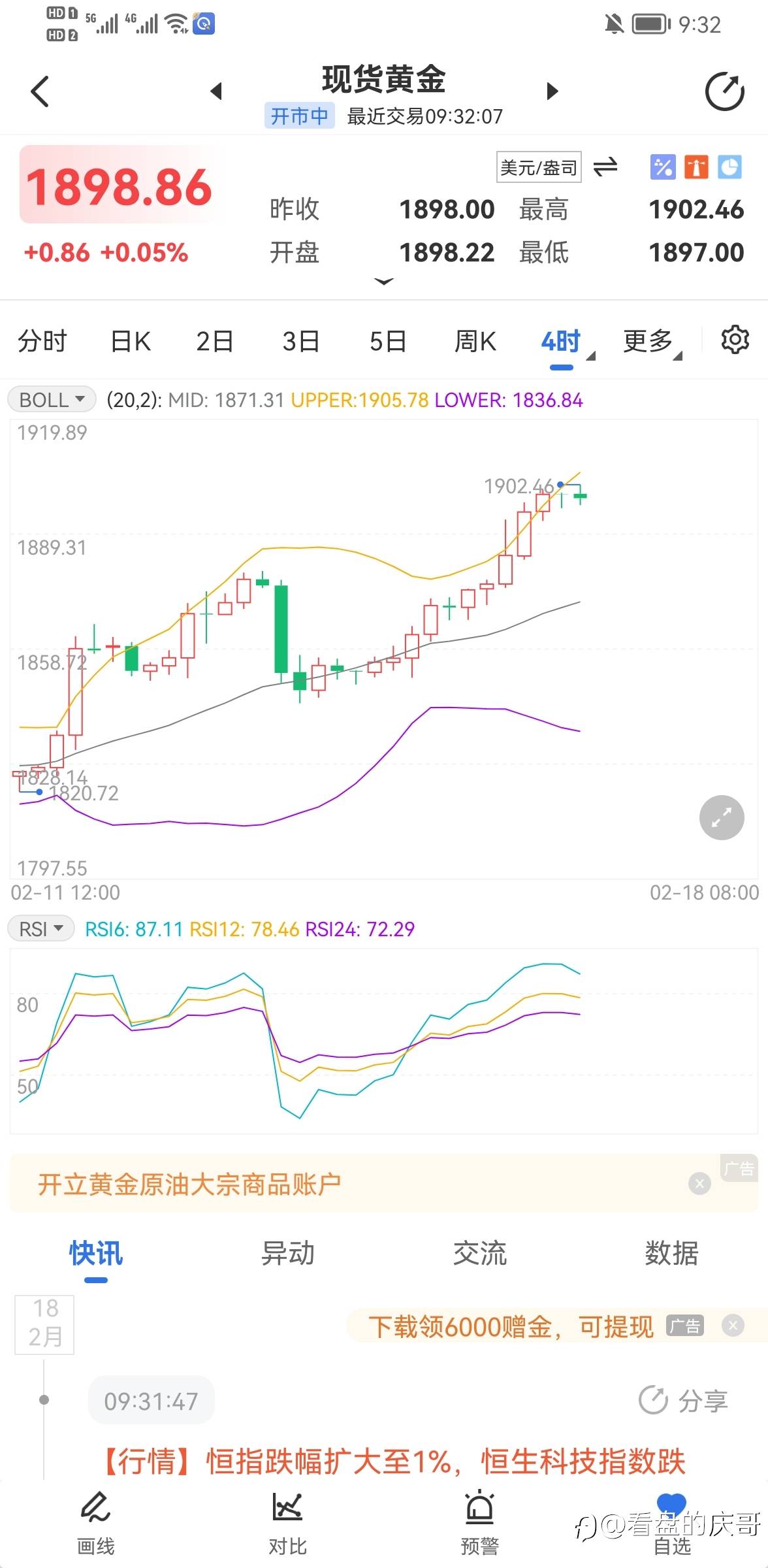Open the RSI indicator dropdown

[x=41, y=928]
